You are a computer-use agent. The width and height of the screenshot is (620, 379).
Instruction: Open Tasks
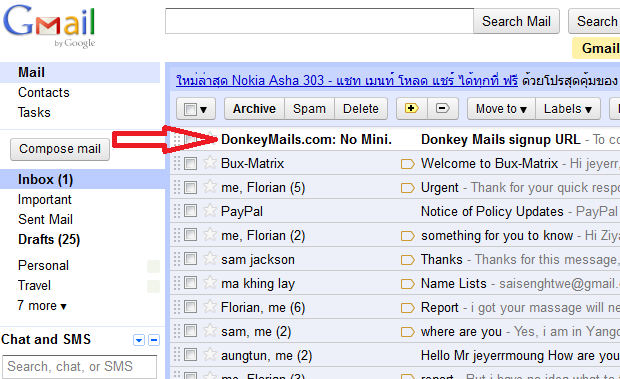tap(34, 112)
